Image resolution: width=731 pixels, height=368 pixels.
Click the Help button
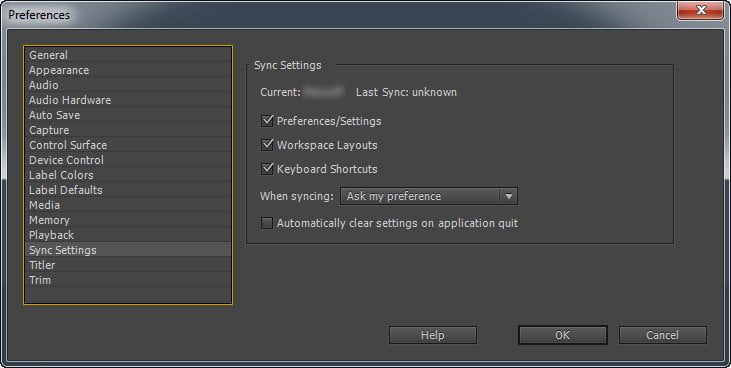coord(433,335)
